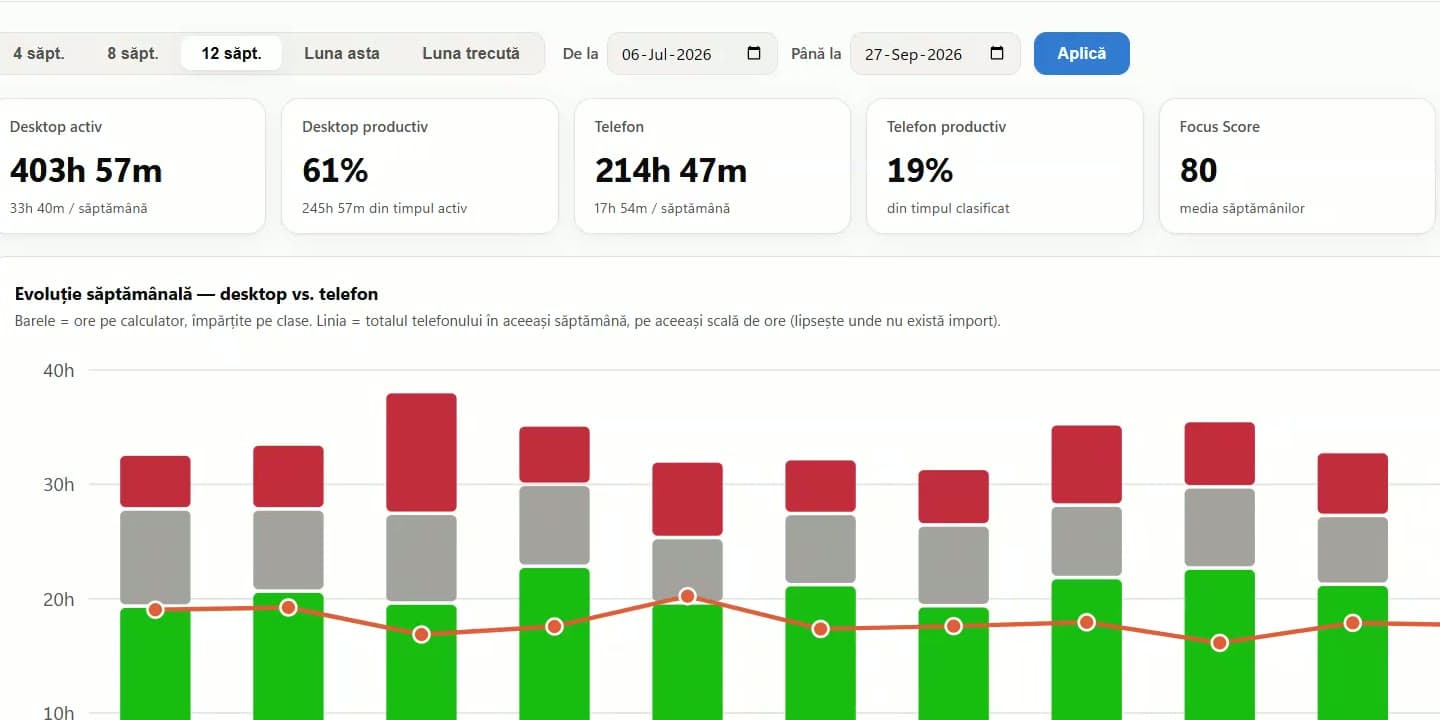Open the 'Desktop activ' 403h 57m card

[x=130, y=166]
